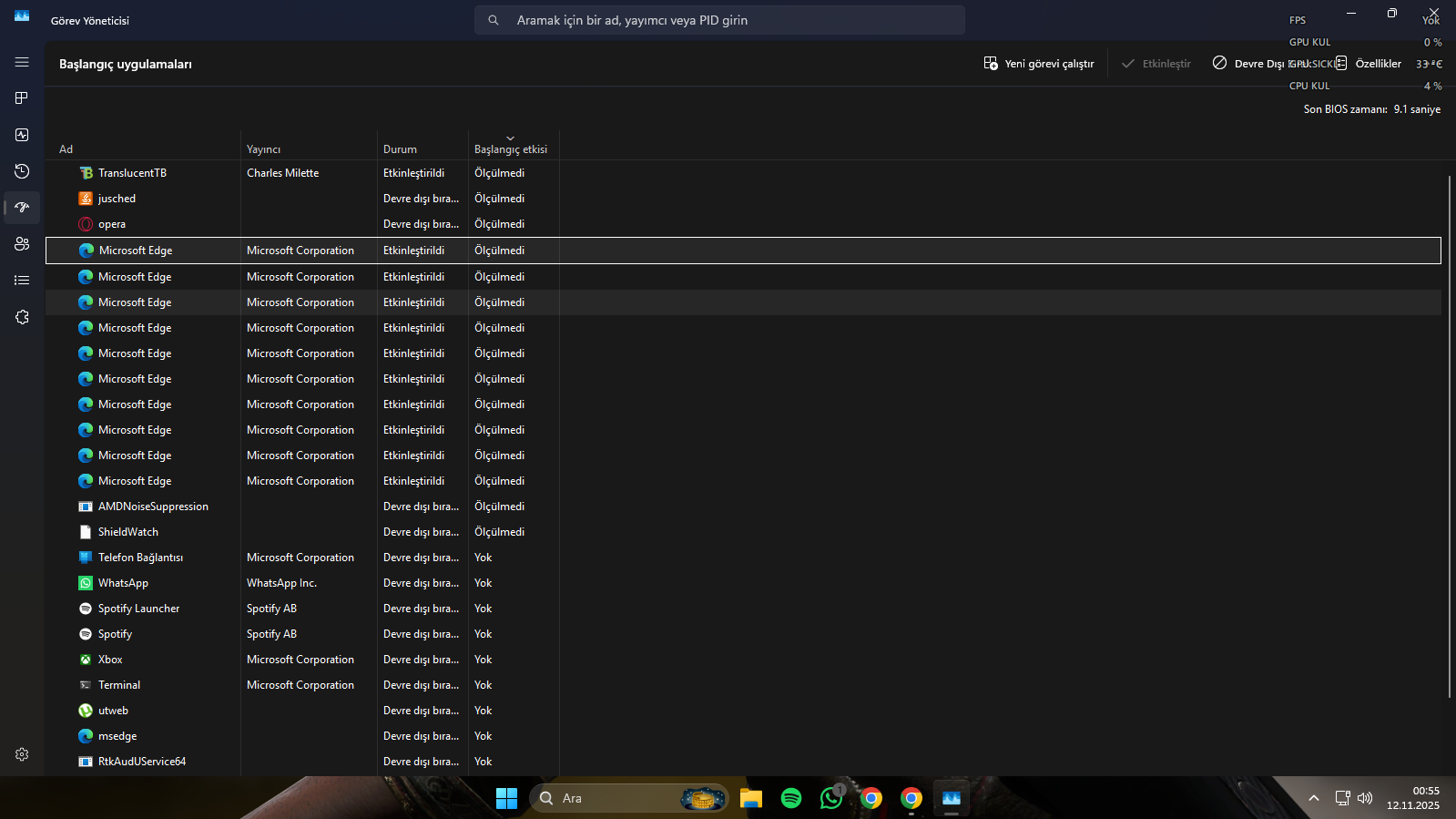Click the opera row icon
The width and height of the screenshot is (1456, 819).
click(86, 224)
